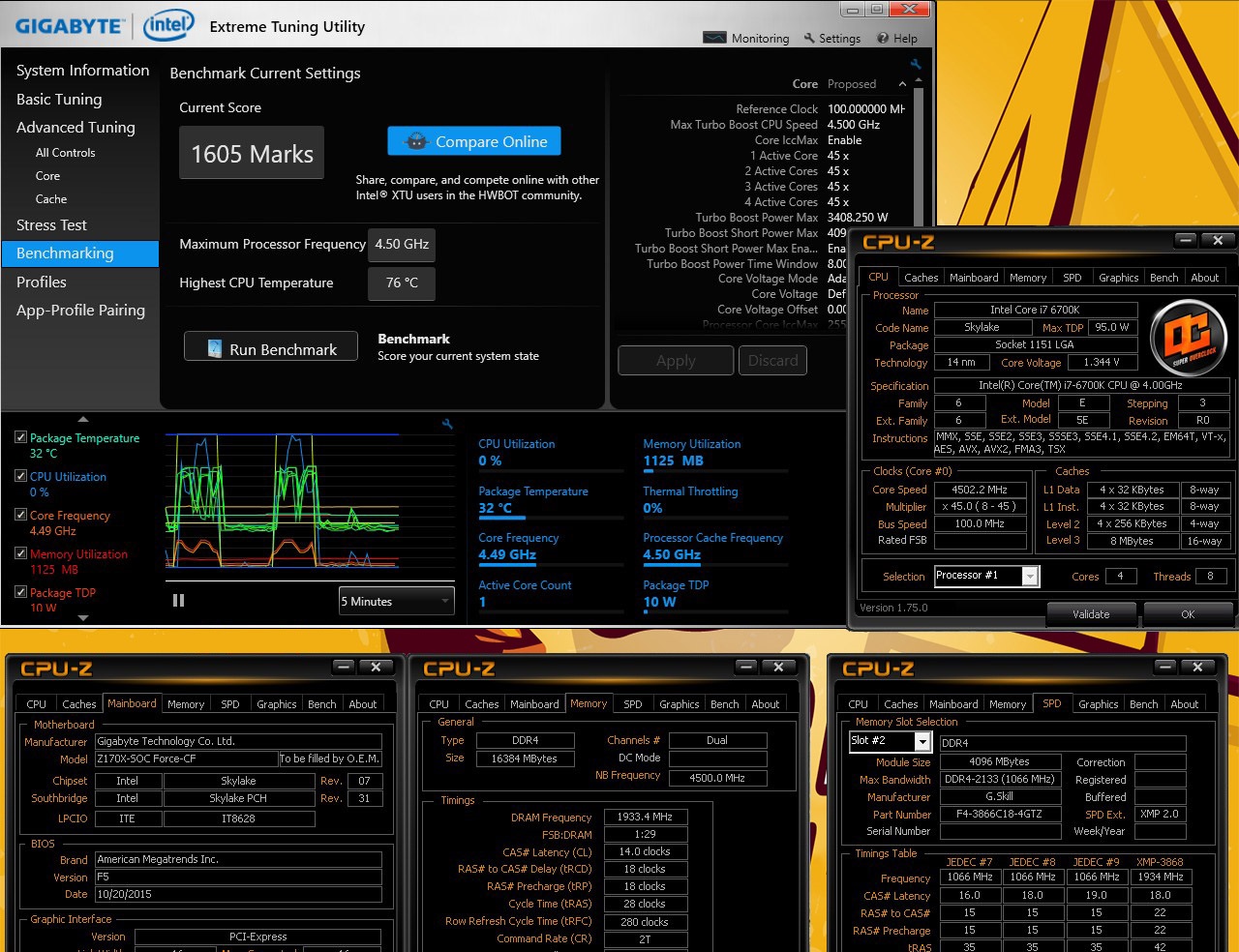This screenshot has height=952, width=1239.
Task: Open Settings wrench icon in XTU
Action: coord(809,39)
